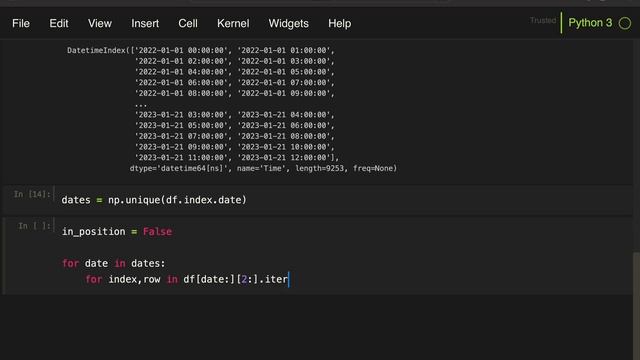Click the length=9253 value in output
The image size is (640, 360).
(320, 169)
